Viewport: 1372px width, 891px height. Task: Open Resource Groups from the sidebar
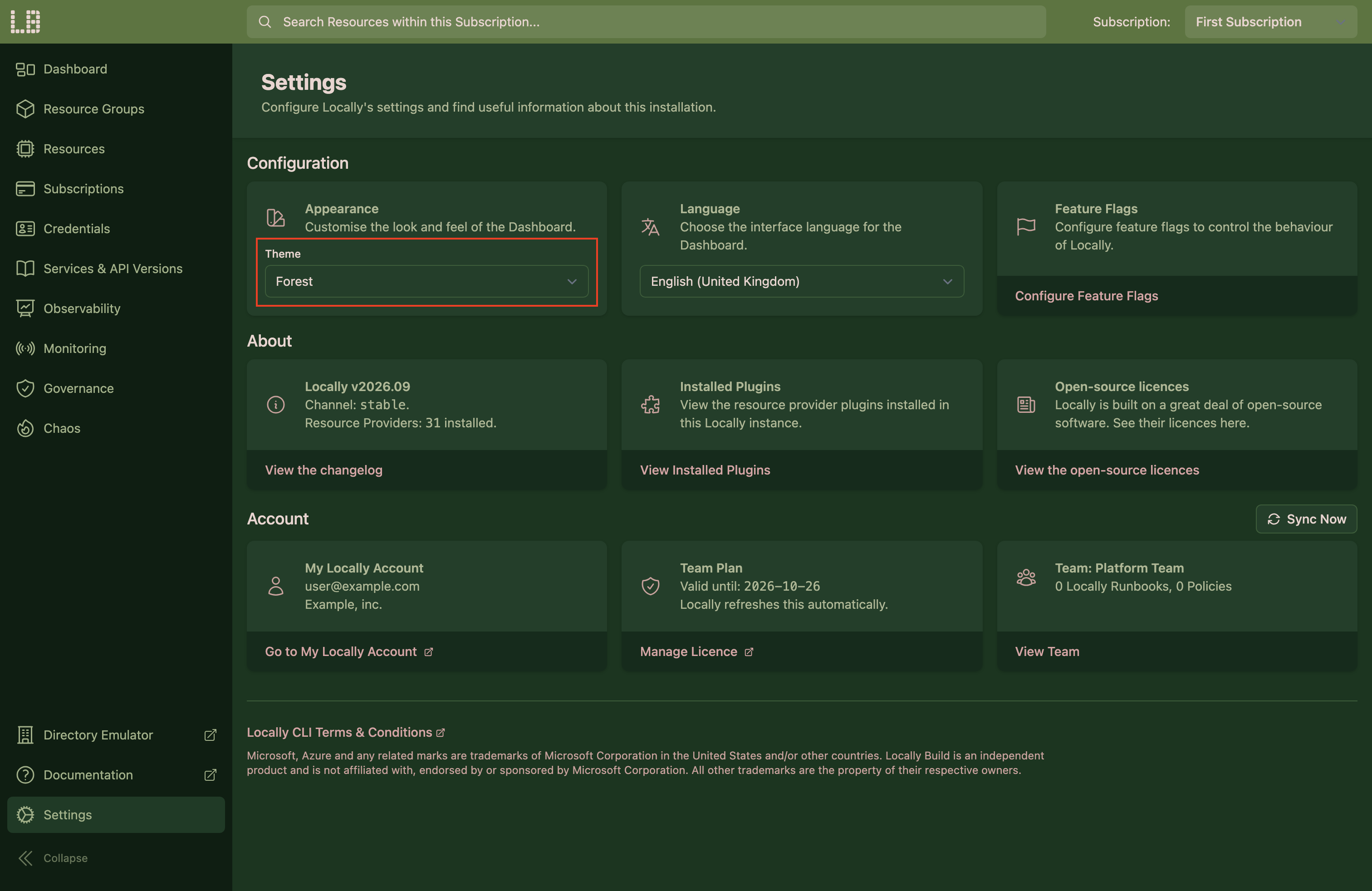click(x=116, y=109)
